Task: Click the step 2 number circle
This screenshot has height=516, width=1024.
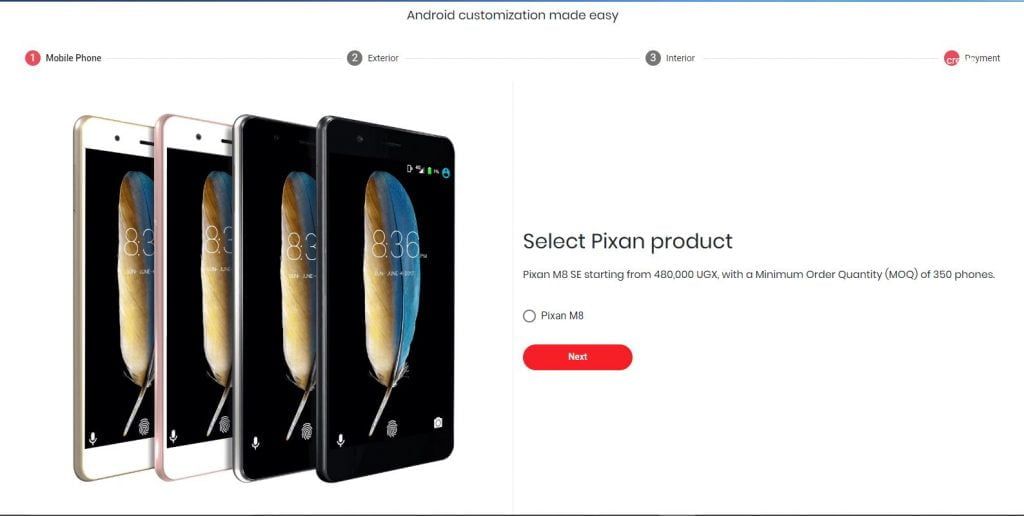Action: coord(355,58)
